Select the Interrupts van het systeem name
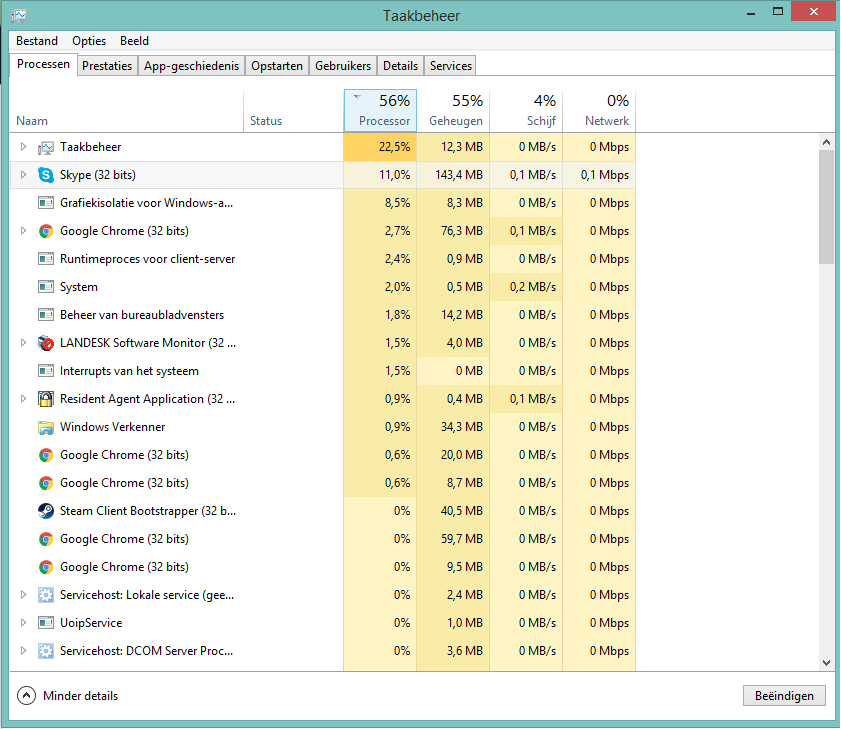Image resolution: width=841 pixels, height=729 pixels. 129,371
